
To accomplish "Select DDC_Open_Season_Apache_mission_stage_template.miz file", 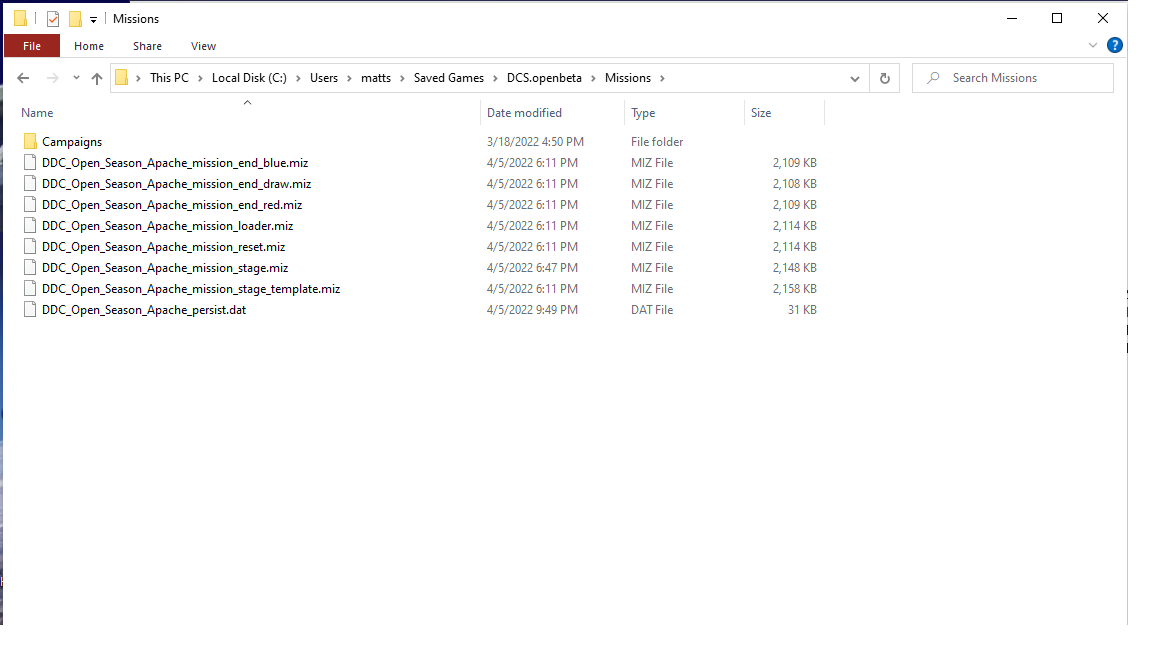I will point(191,289).
